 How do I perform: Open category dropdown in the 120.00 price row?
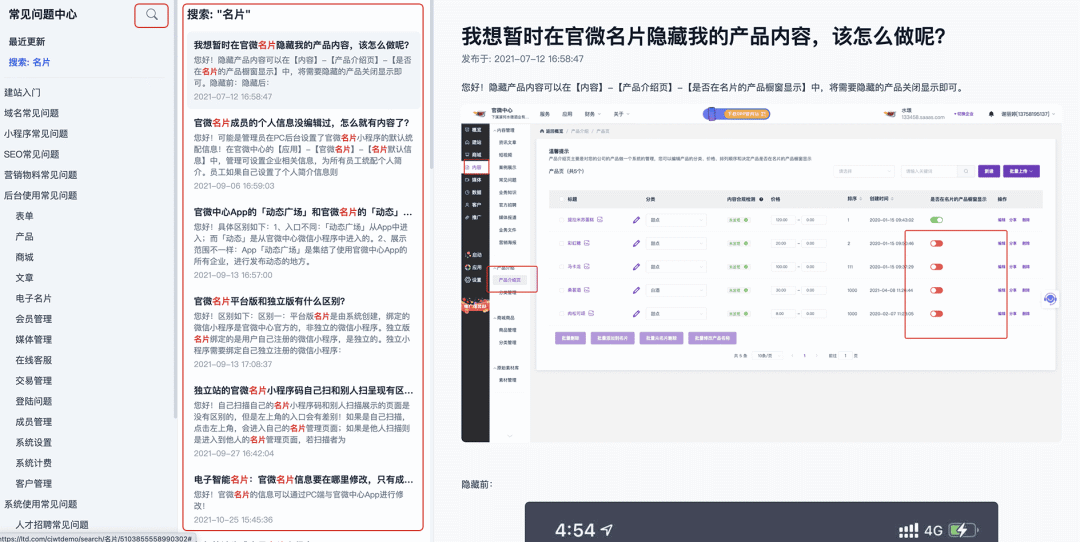coord(676,220)
